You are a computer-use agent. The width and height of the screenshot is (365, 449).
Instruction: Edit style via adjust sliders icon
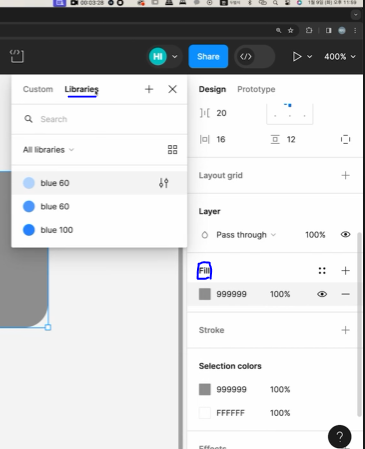(x=164, y=183)
